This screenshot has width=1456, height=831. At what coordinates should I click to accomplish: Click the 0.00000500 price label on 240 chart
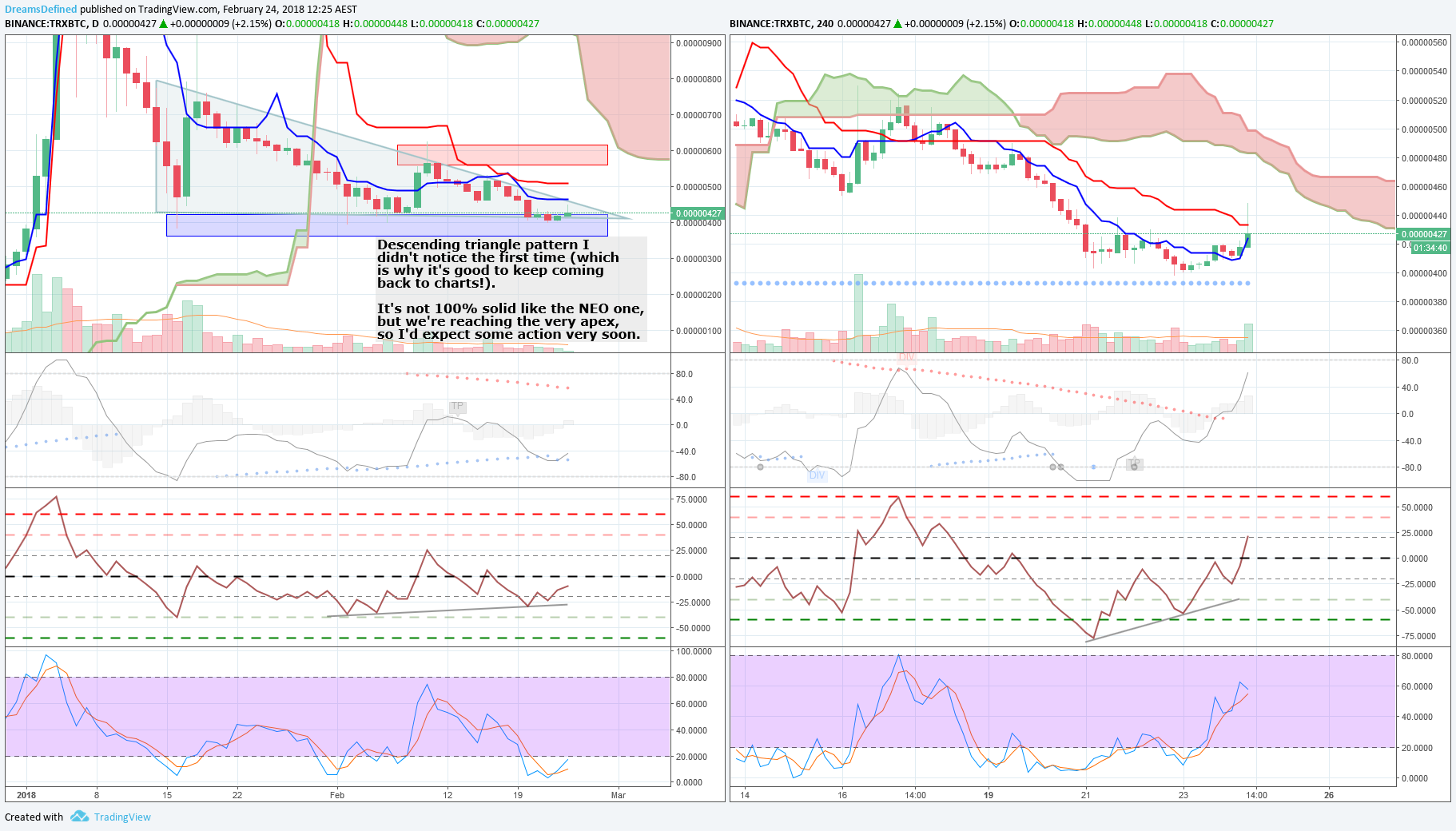tap(1425, 129)
